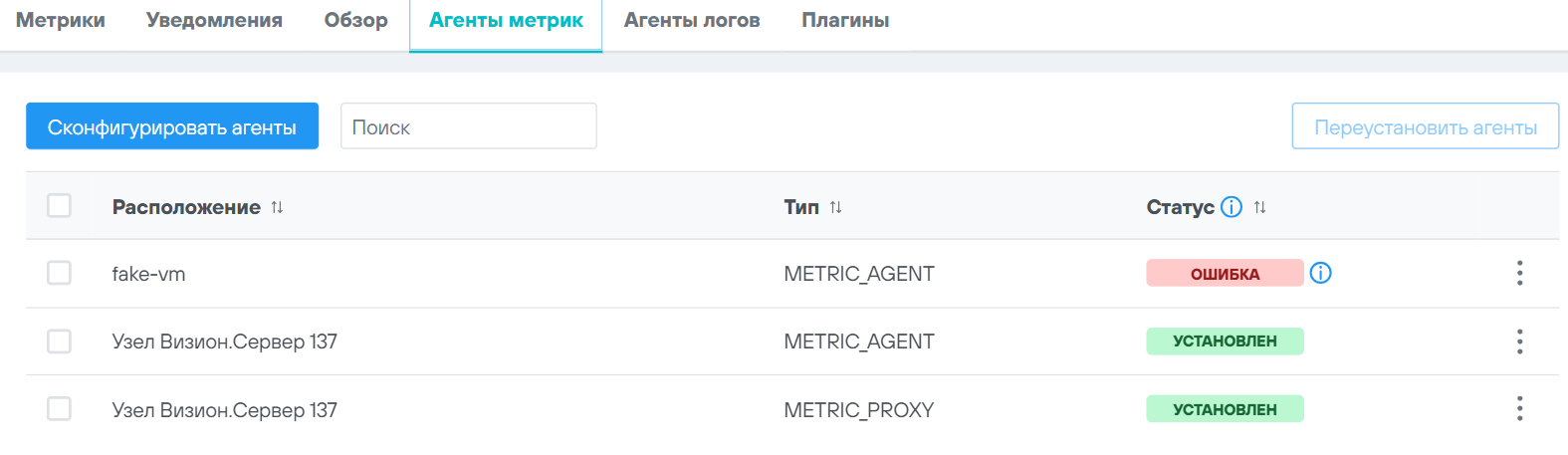Tick checkbox for Визион.Сервер 137 METRIC_AGENT row
Image resolution: width=1568 pixels, height=455 pixels.
click(60, 341)
